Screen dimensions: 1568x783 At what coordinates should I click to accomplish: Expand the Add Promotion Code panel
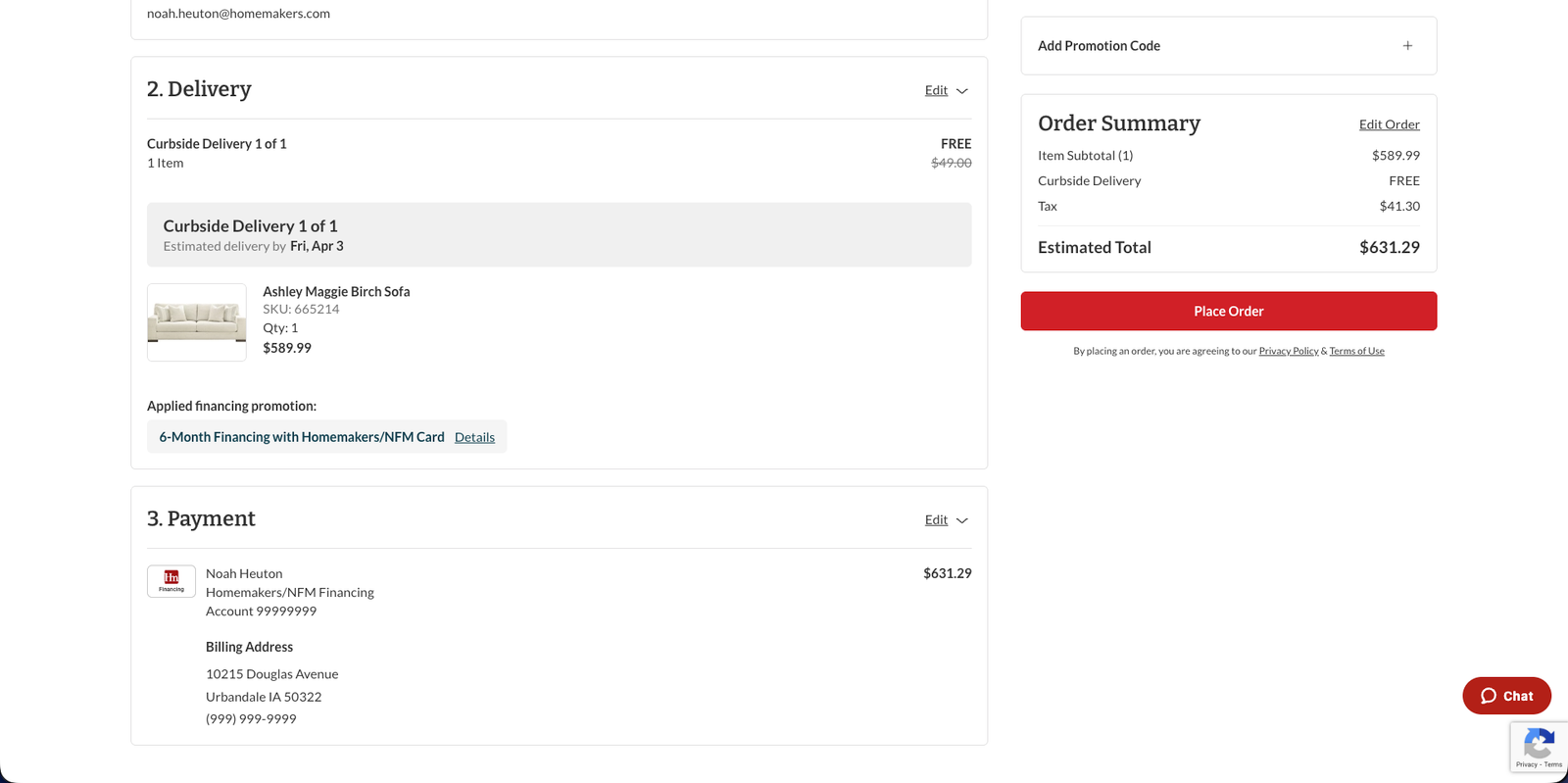coord(1099,46)
